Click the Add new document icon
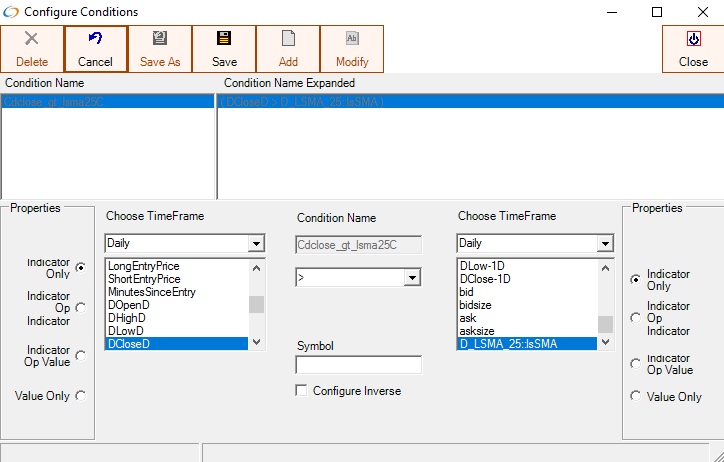 pos(288,39)
